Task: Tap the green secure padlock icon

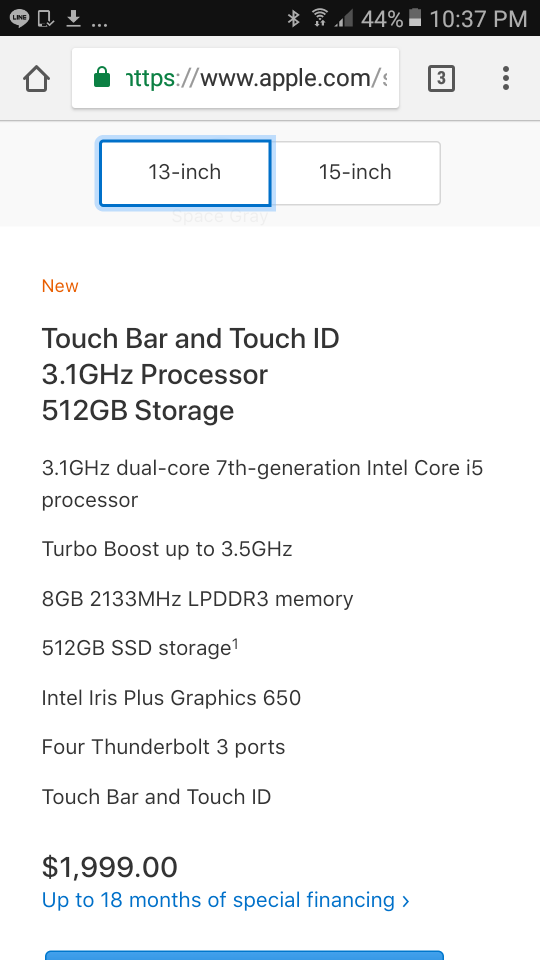Action: pyautogui.click(x=102, y=78)
